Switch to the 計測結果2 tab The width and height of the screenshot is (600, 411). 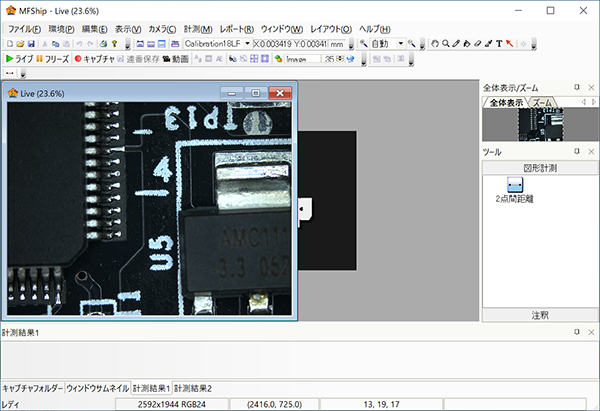[x=193, y=387]
